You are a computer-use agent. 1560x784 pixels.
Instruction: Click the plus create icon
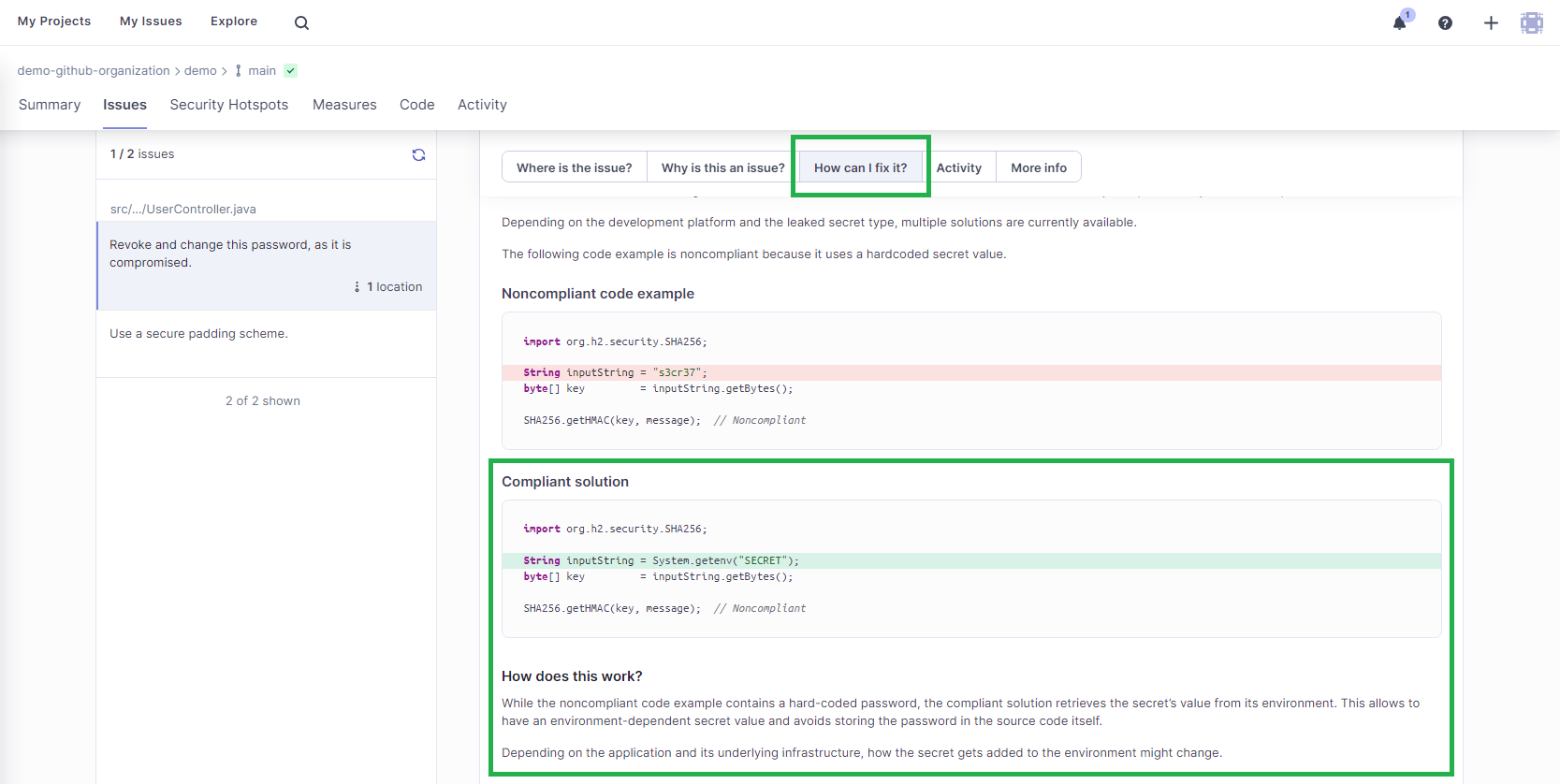tap(1491, 23)
